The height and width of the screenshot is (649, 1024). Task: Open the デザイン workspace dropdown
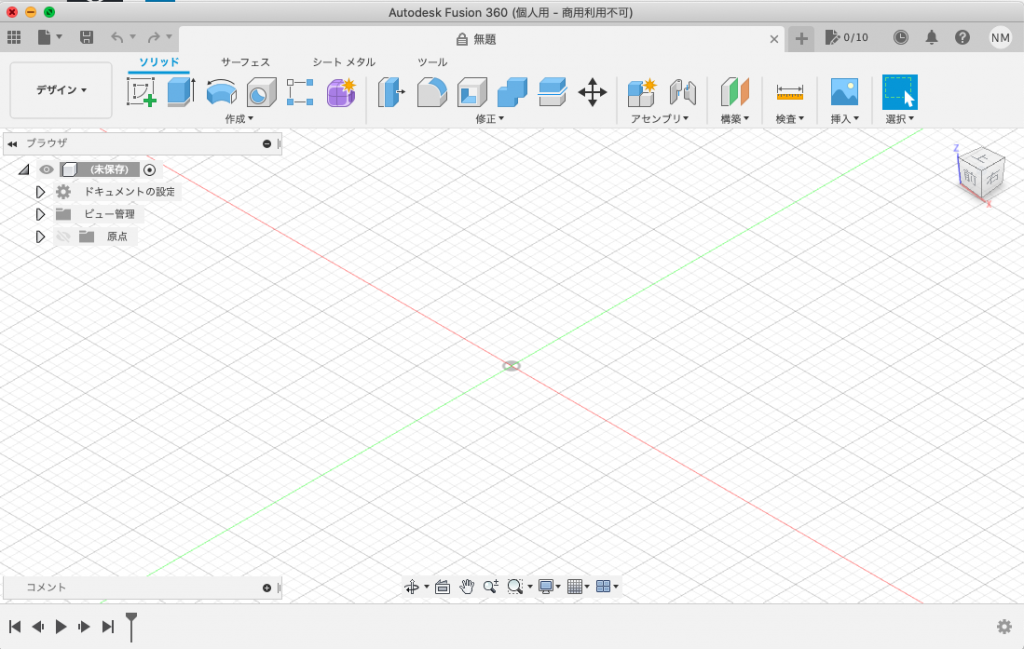[61, 90]
